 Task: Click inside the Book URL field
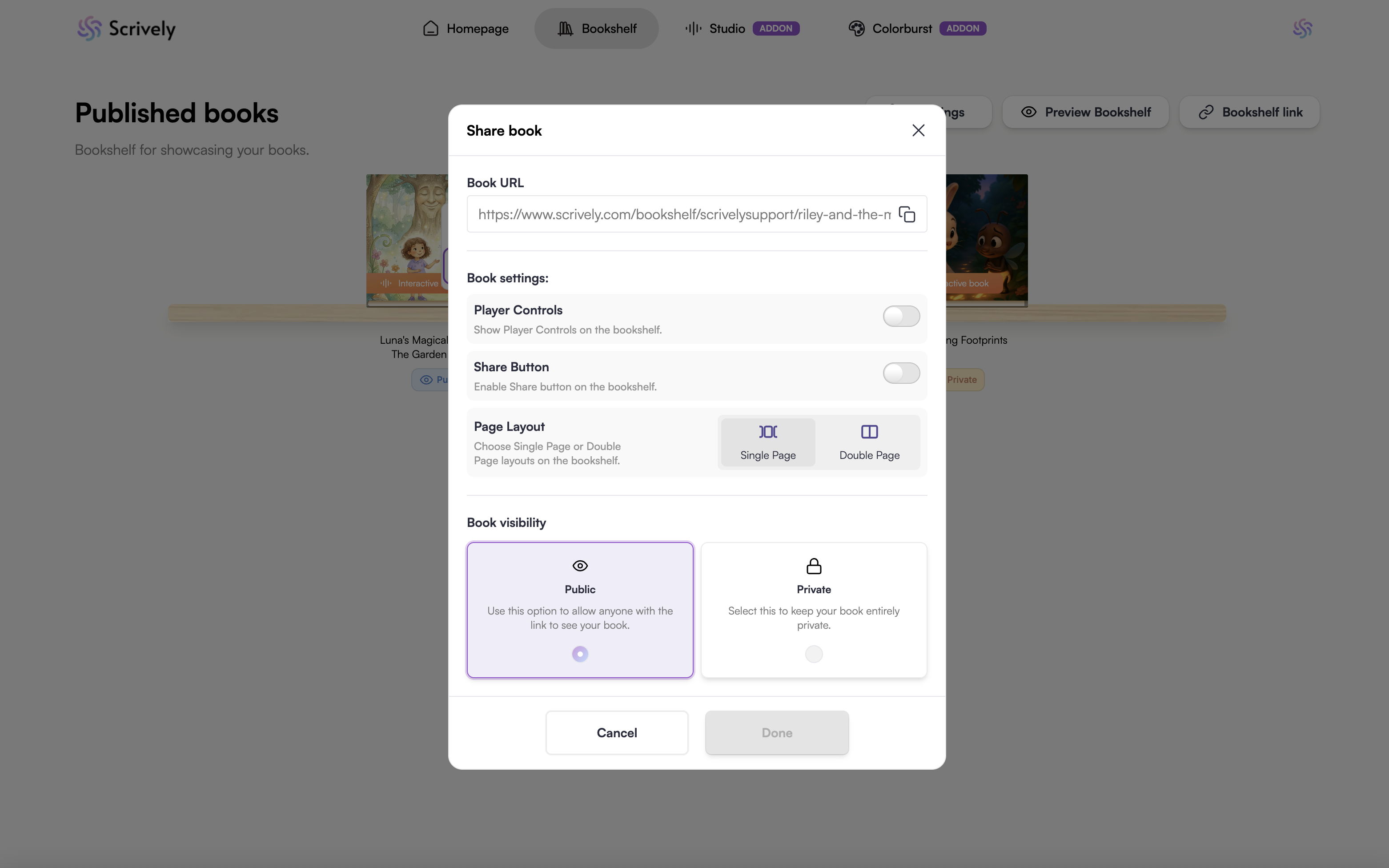[x=677, y=214]
